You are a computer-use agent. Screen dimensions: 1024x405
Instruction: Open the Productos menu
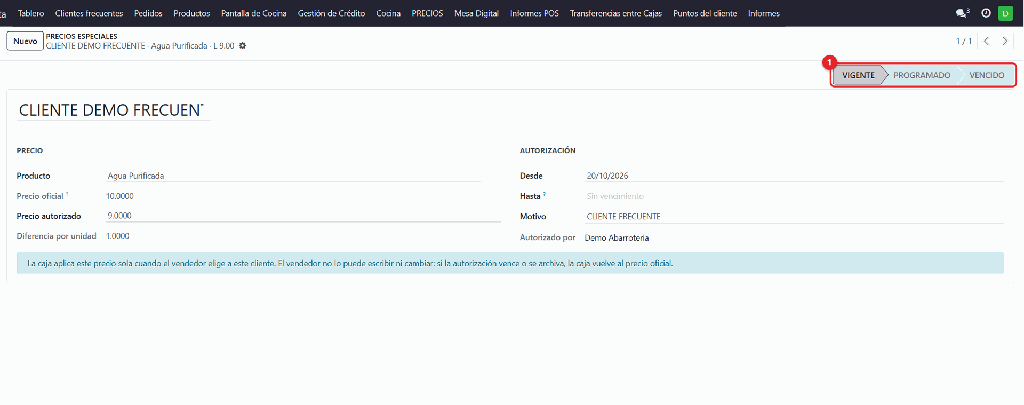192,13
